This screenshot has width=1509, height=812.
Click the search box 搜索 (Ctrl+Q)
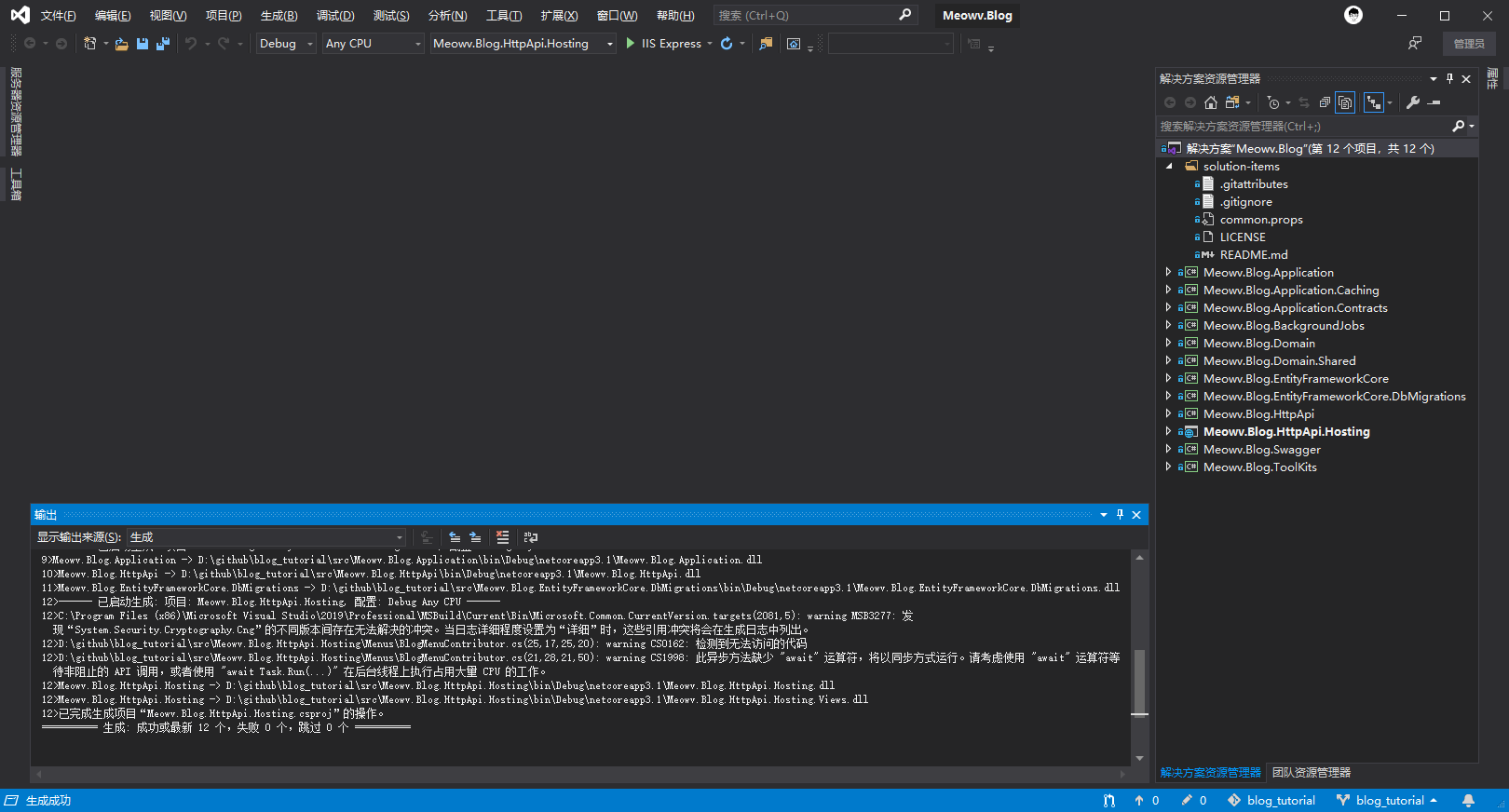click(816, 16)
